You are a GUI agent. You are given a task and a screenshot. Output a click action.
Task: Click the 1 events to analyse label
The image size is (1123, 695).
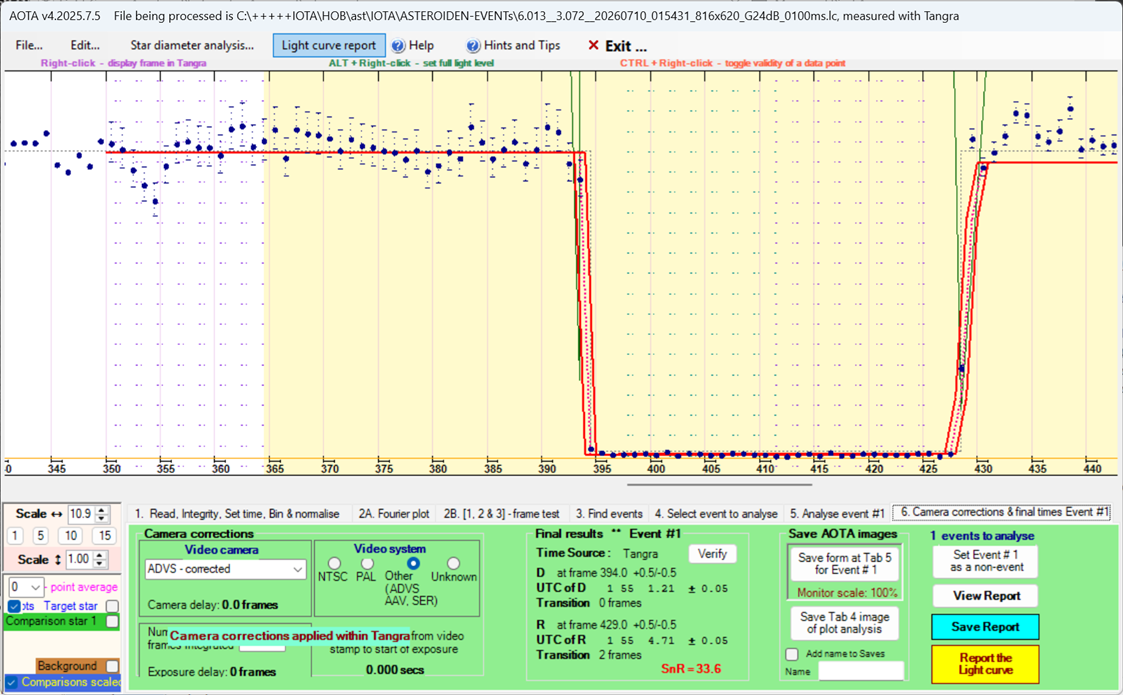pyautogui.click(x=982, y=536)
